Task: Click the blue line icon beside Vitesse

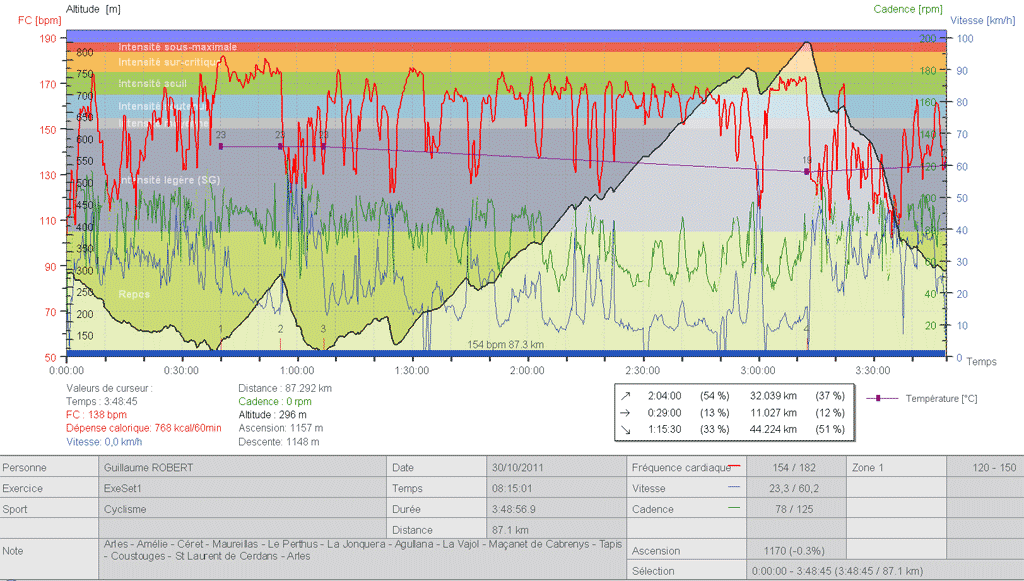Action: [735, 488]
